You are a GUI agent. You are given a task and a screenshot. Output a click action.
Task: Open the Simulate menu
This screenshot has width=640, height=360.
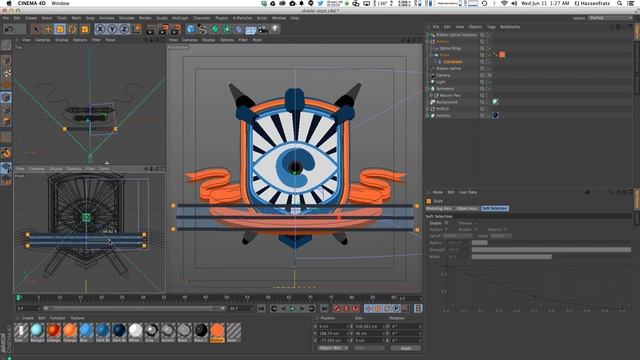(x=127, y=18)
